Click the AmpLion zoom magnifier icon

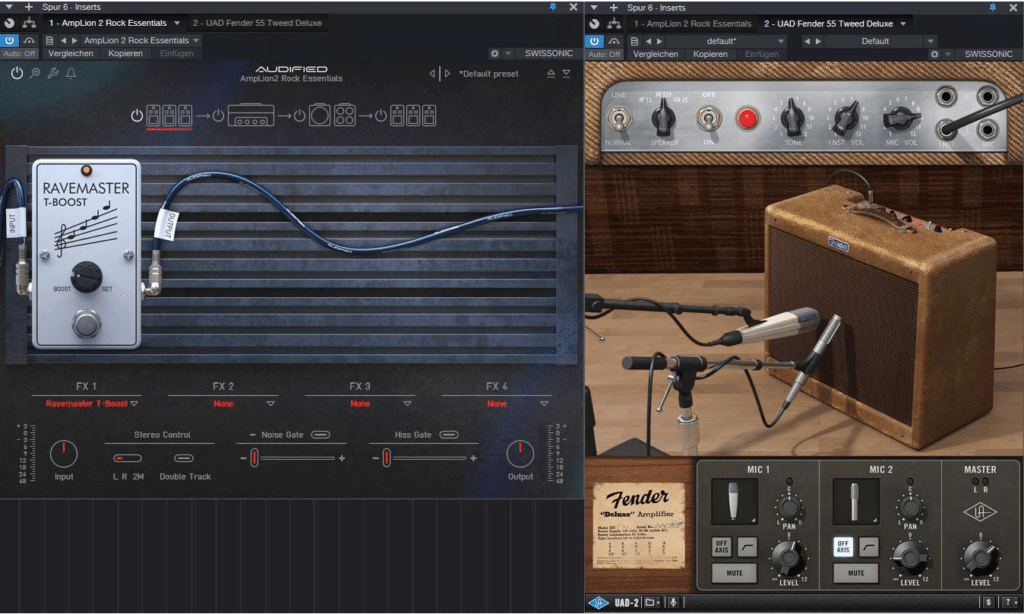pos(35,73)
